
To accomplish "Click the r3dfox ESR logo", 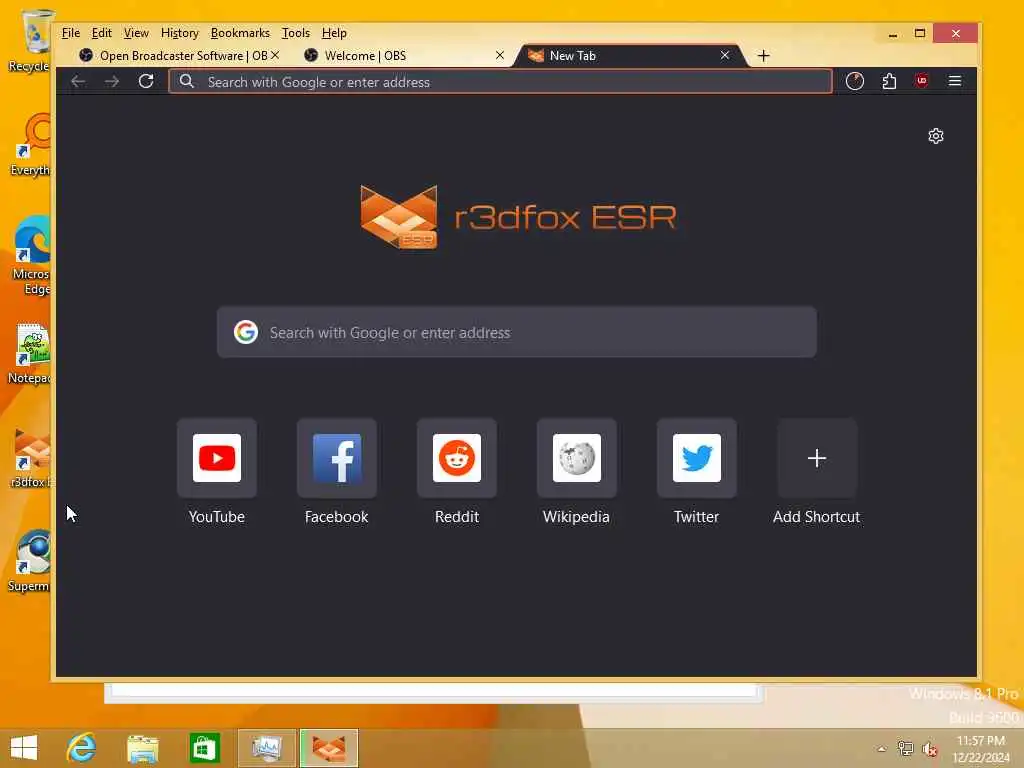I will [519, 217].
